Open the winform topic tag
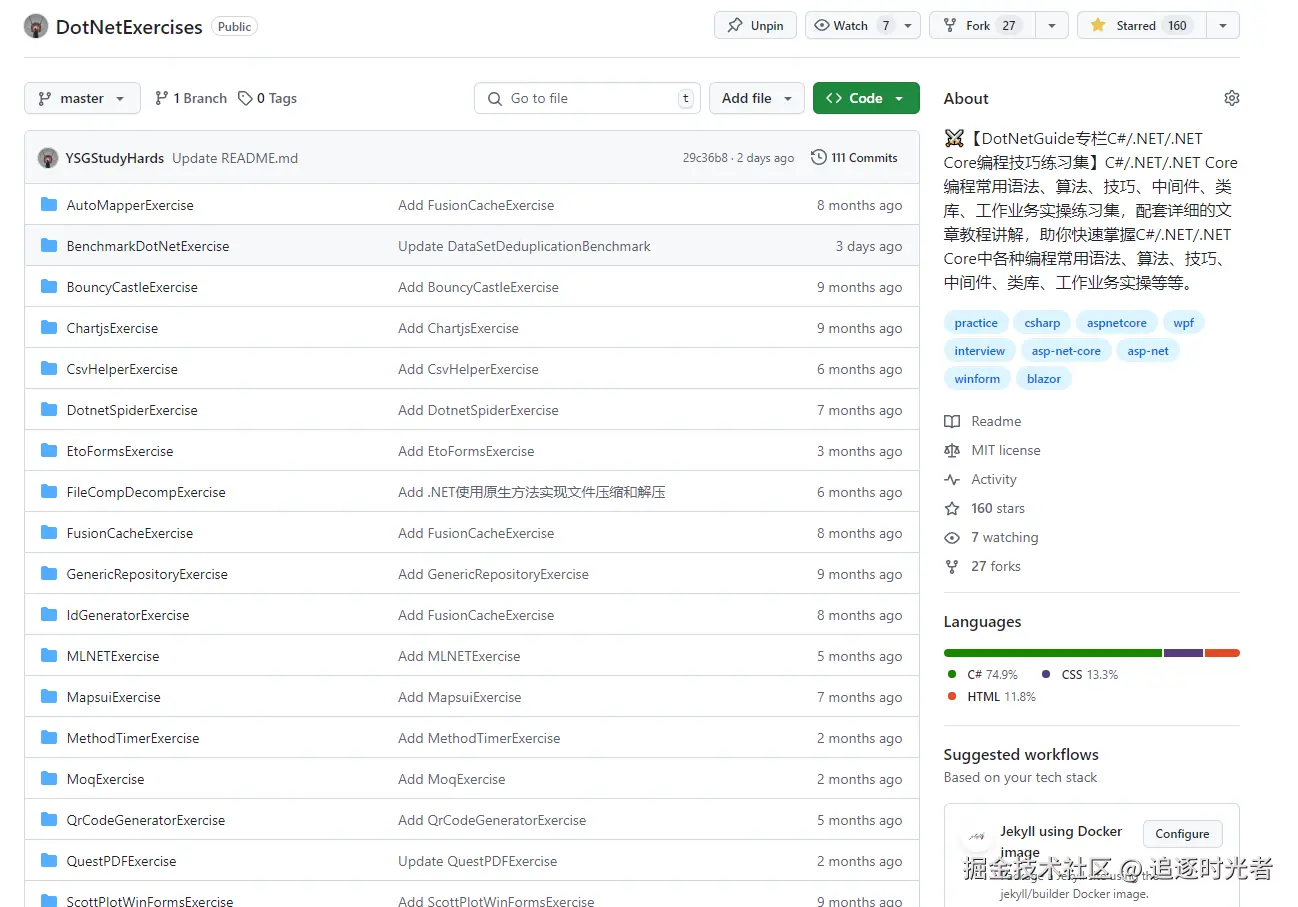Image resolution: width=1298 pixels, height=907 pixels. 977,379
